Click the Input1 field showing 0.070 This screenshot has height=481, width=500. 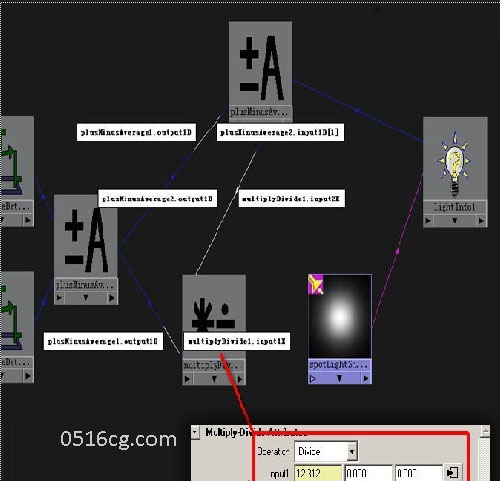[x=368, y=473]
